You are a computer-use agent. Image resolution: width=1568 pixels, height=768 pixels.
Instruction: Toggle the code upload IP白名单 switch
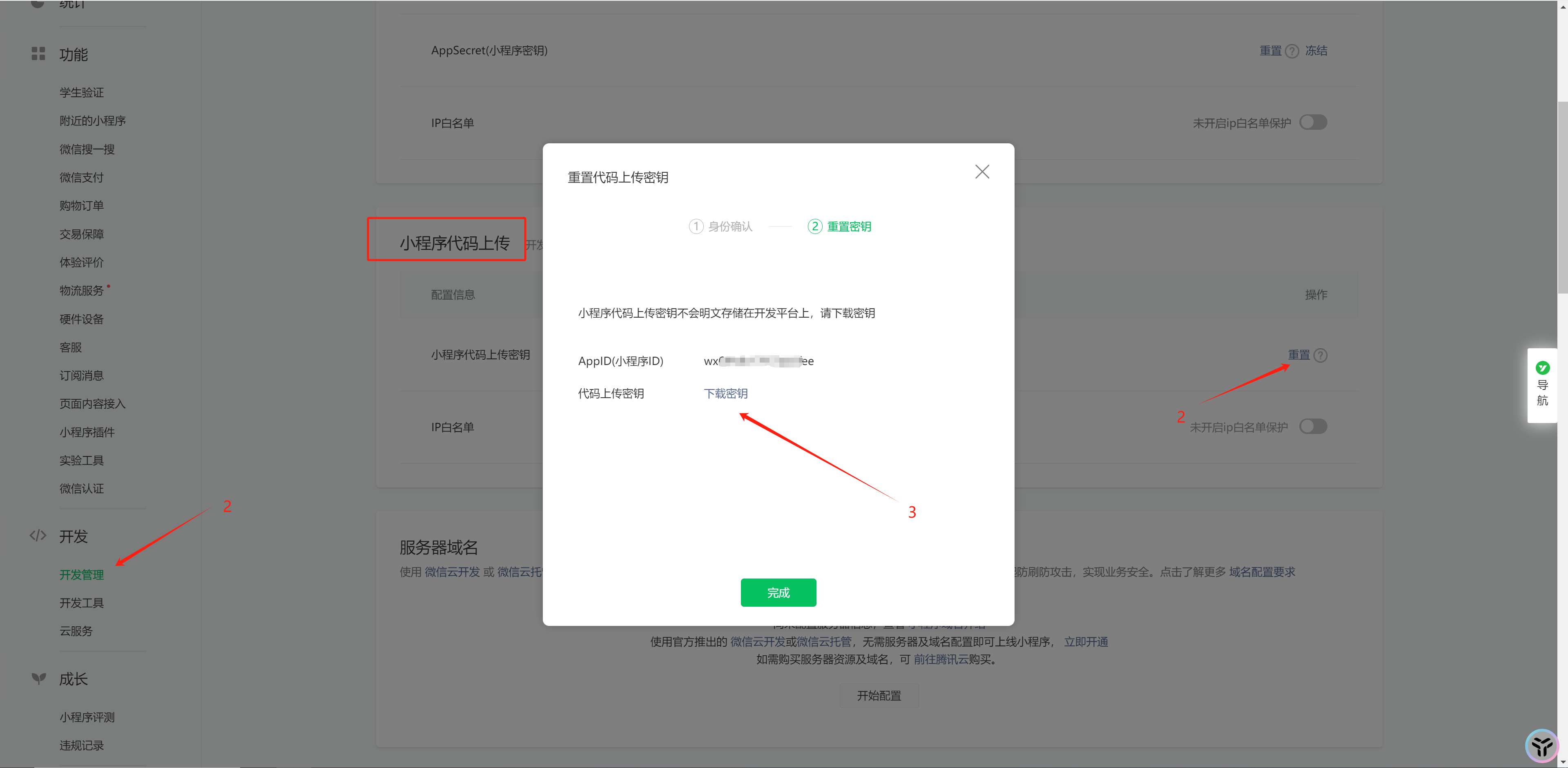tap(1313, 427)
